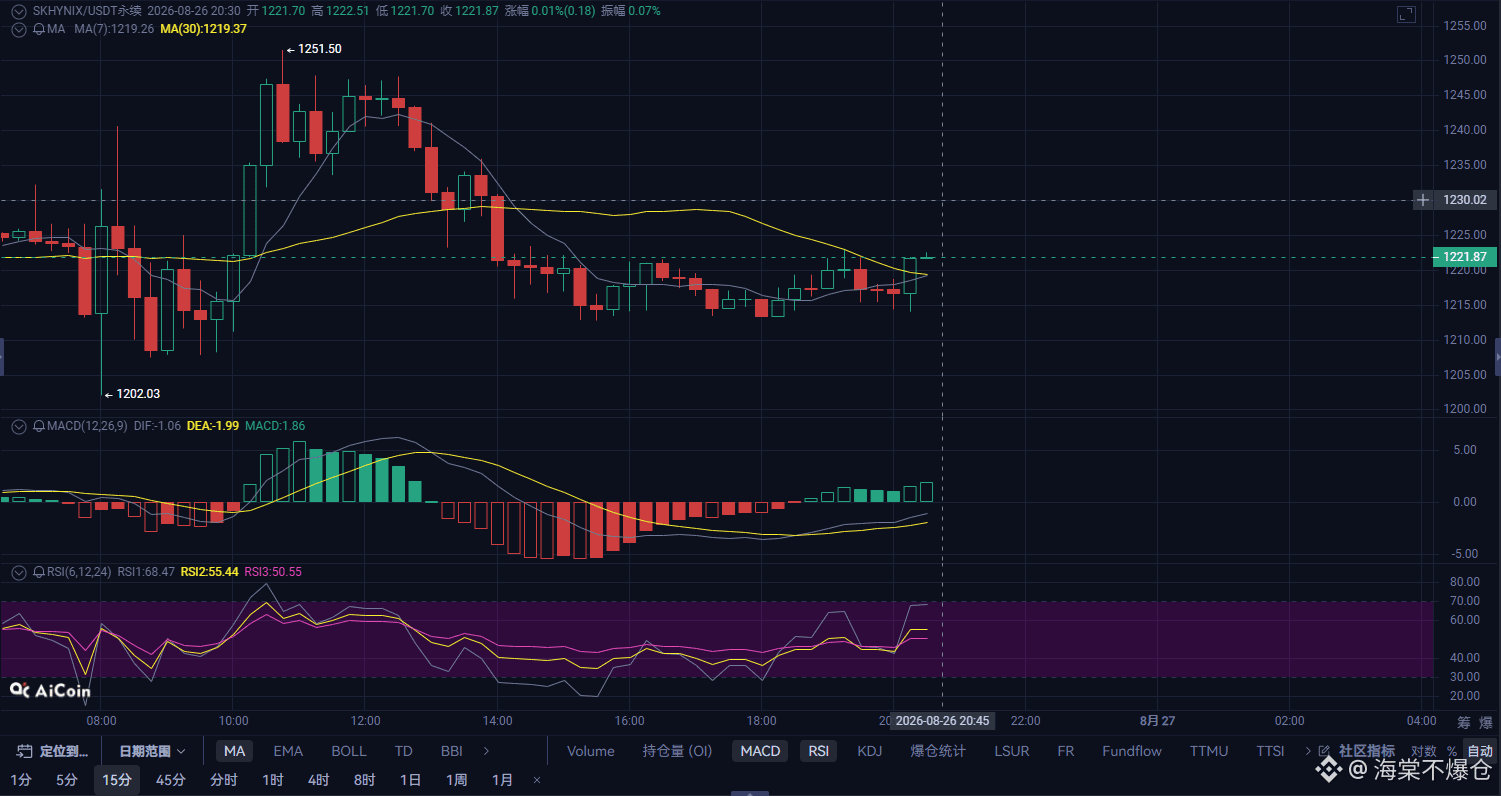Expand the right side panel handle
The width and height of the screenshot is (1501, 796).
[1497, 357]
